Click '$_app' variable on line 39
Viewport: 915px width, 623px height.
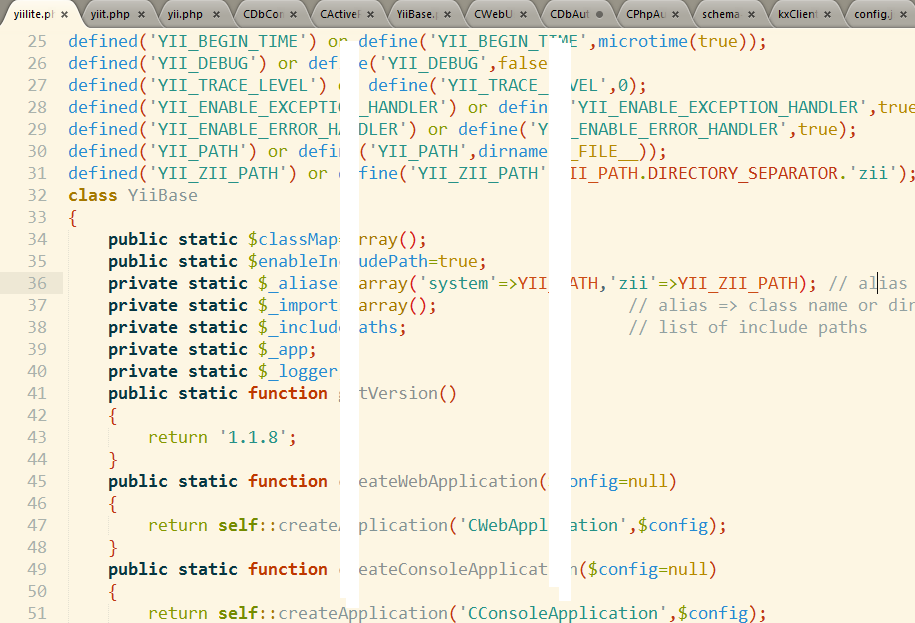(x=282, y=349)
